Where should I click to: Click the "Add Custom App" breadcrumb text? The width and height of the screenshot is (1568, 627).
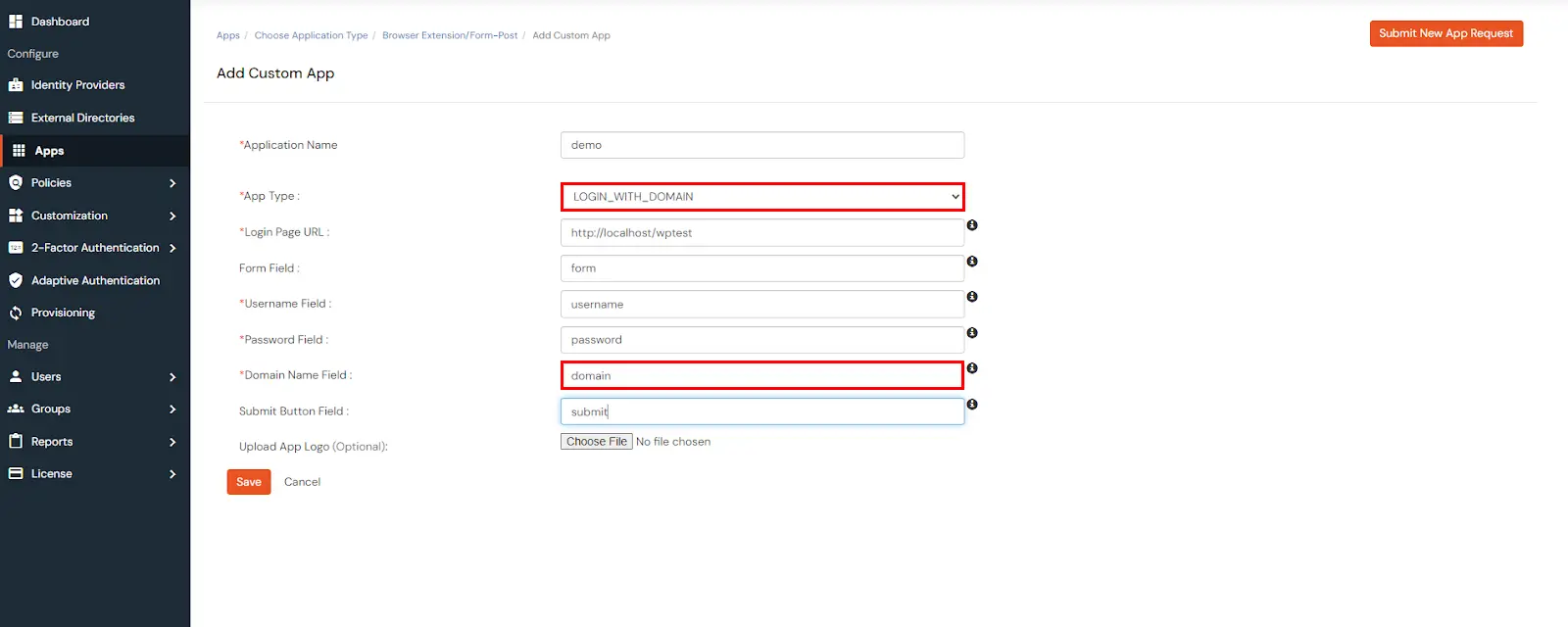571,35
